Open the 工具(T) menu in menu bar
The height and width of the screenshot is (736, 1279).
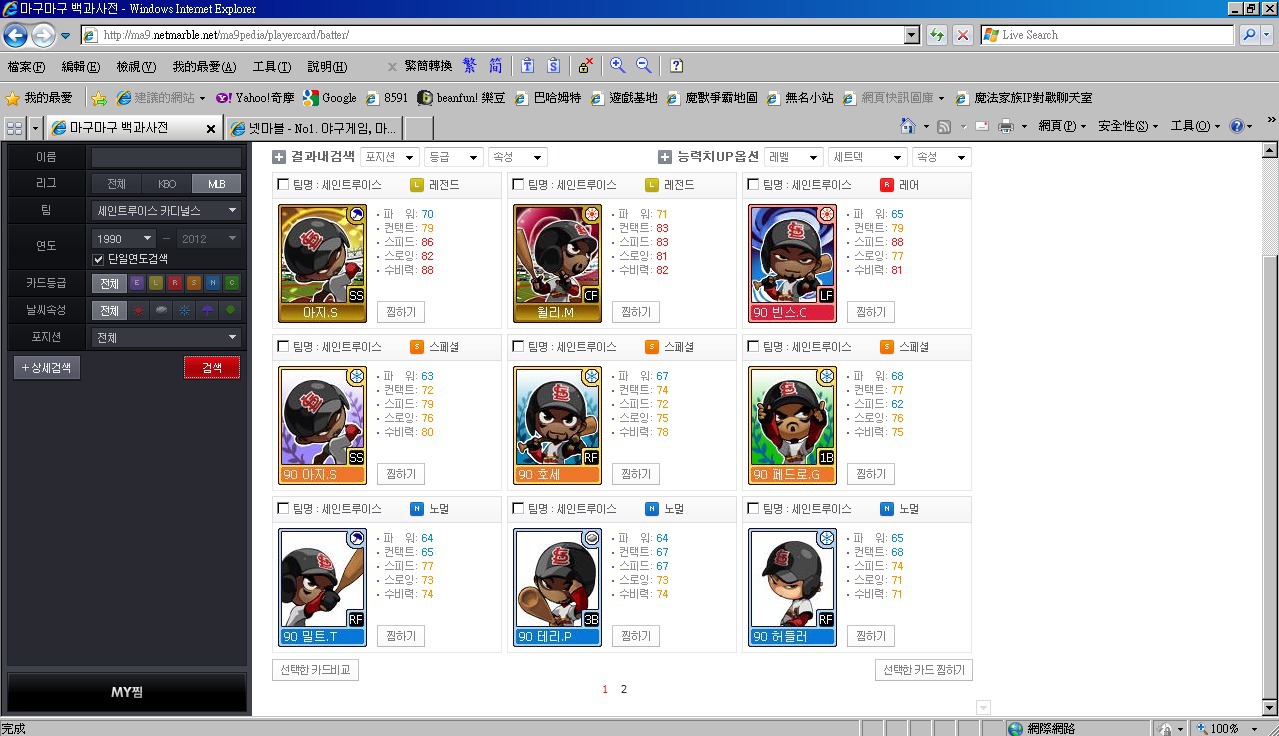271,67
